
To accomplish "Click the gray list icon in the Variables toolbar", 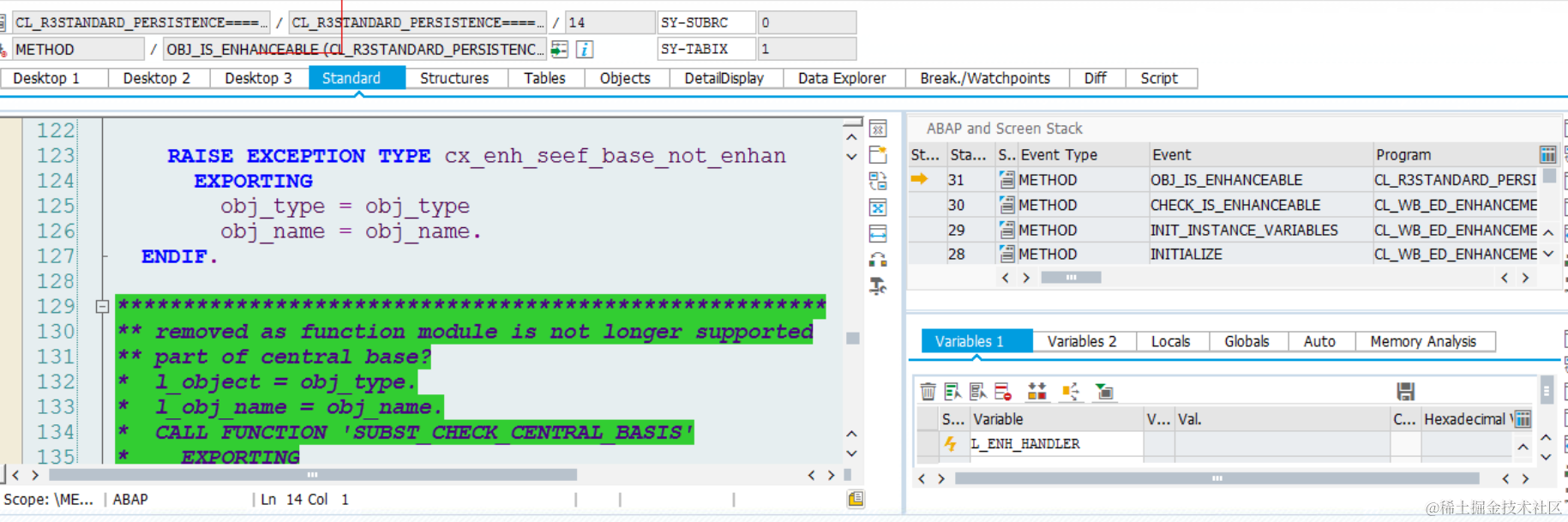I will tap(977, 392).
